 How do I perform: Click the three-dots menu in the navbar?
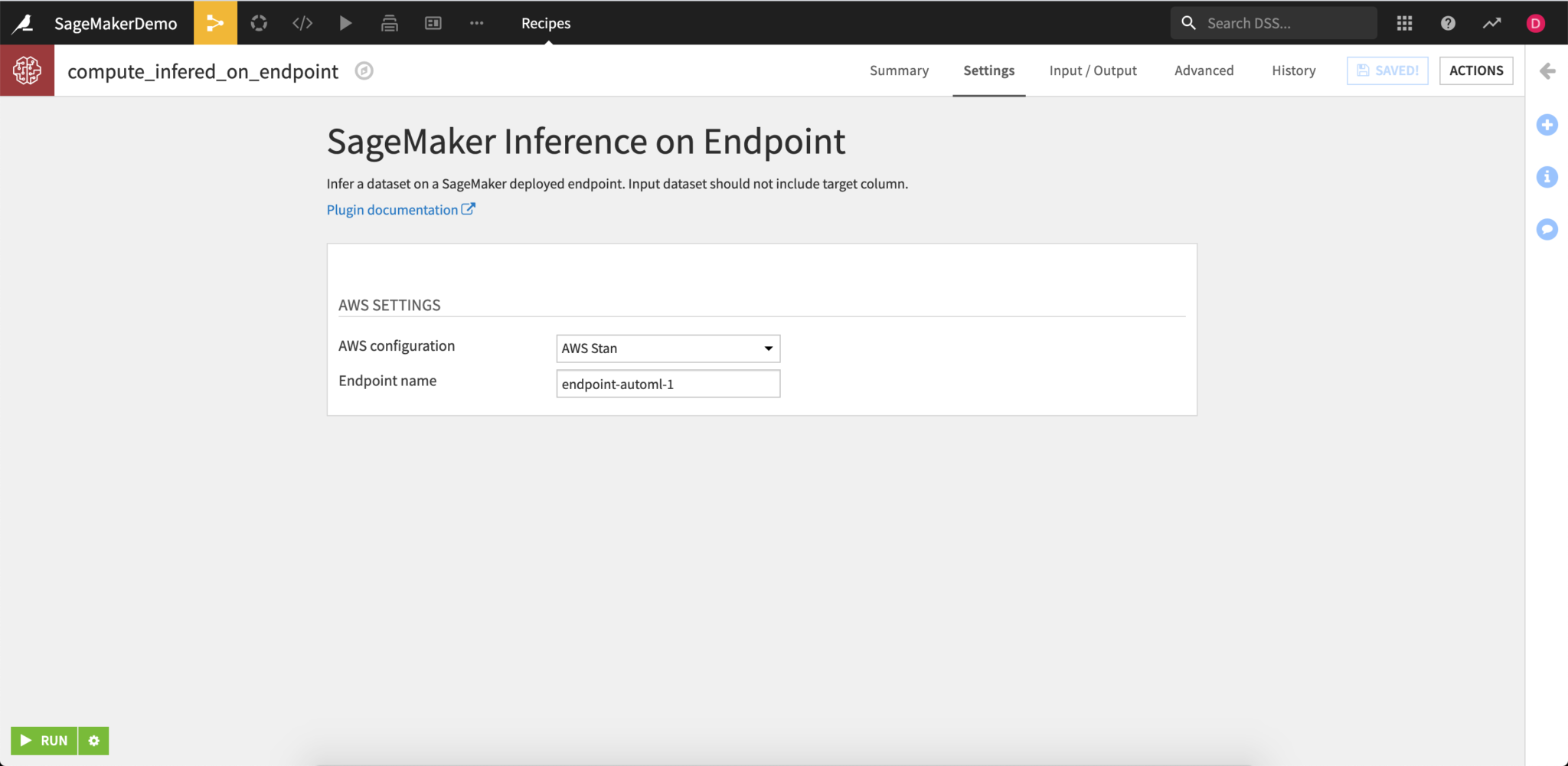coord(476,22)
